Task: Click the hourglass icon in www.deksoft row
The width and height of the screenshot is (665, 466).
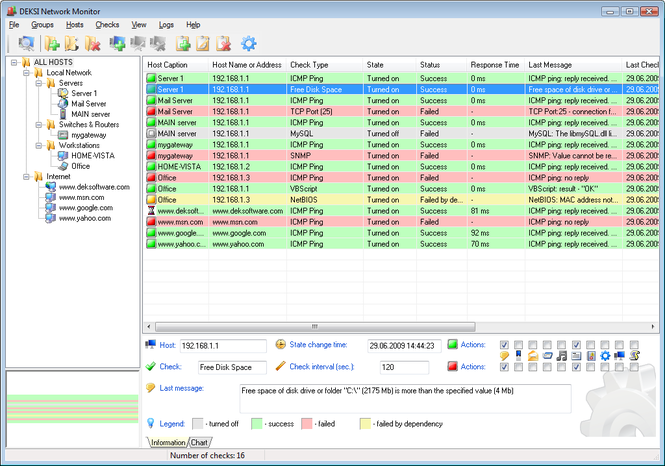Action: (151, 211)
